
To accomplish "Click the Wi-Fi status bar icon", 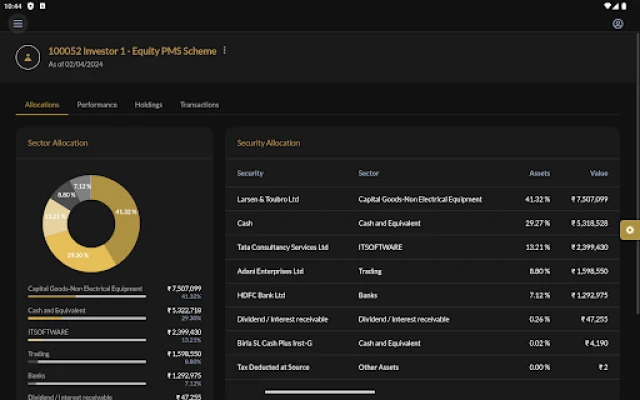I will (609, 6).
